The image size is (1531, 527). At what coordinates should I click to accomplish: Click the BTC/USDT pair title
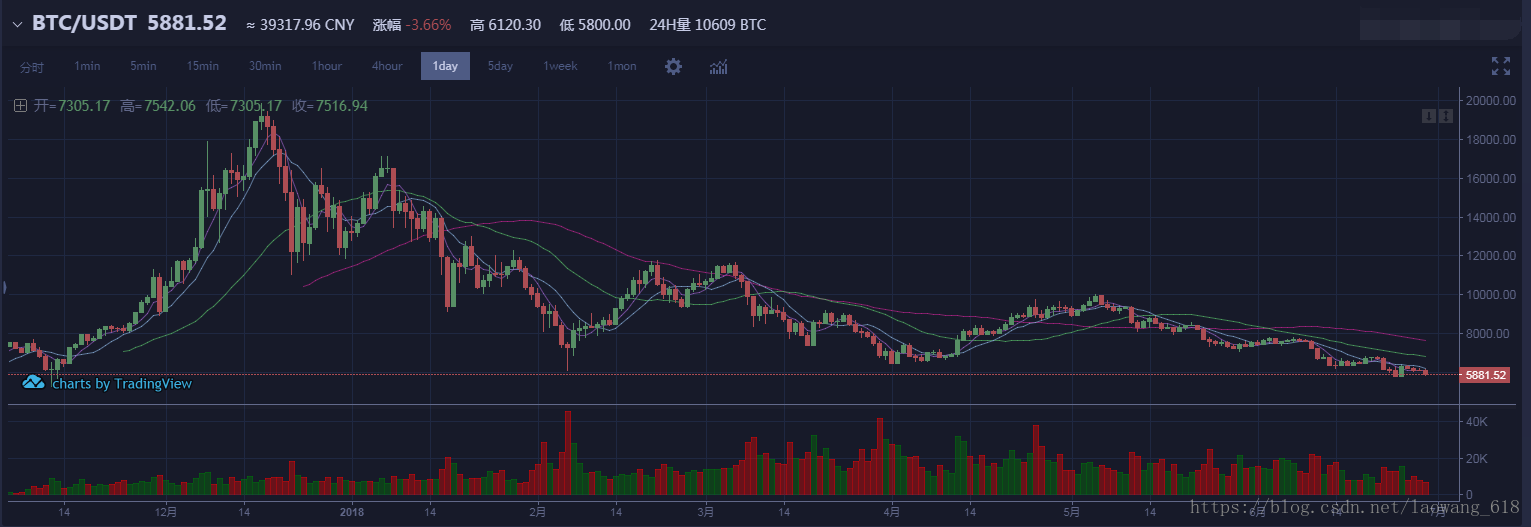click(x=83, y=23)
